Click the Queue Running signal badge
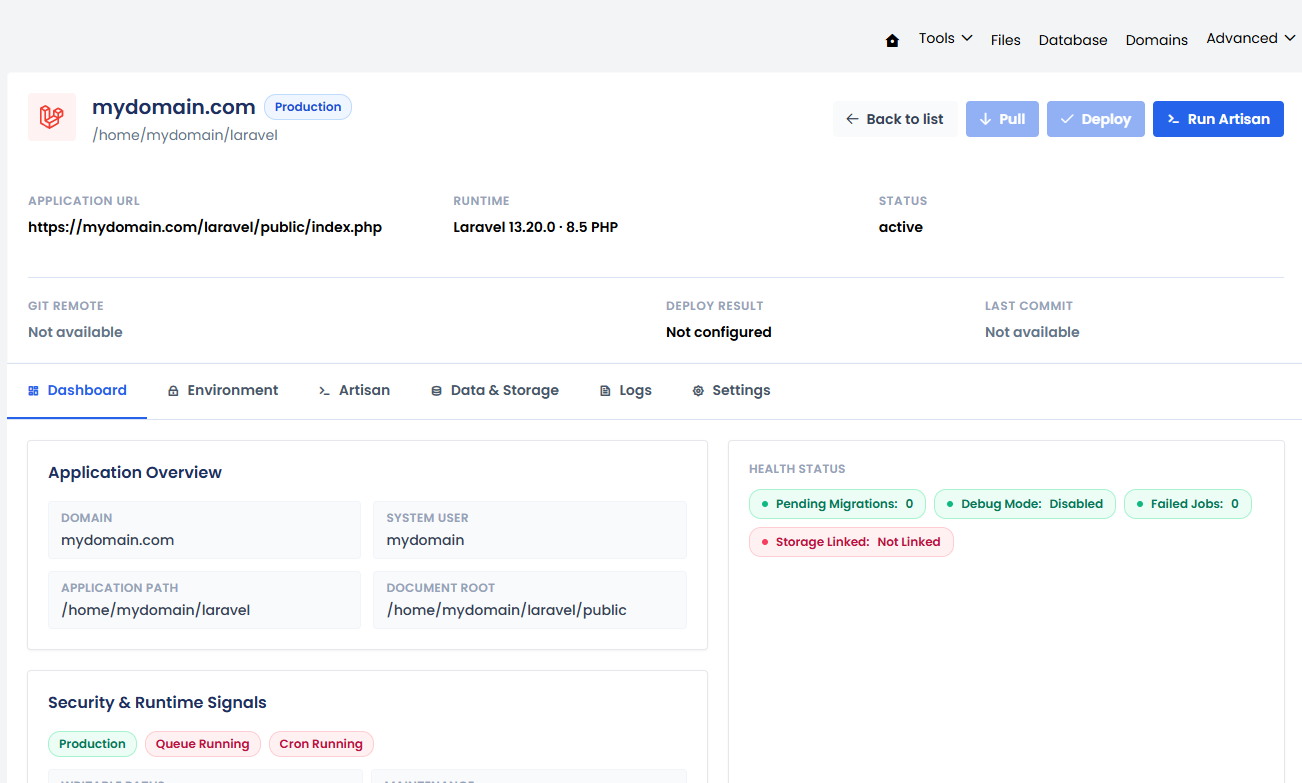This screenshot has height=783, width=1302. point(203,744)
